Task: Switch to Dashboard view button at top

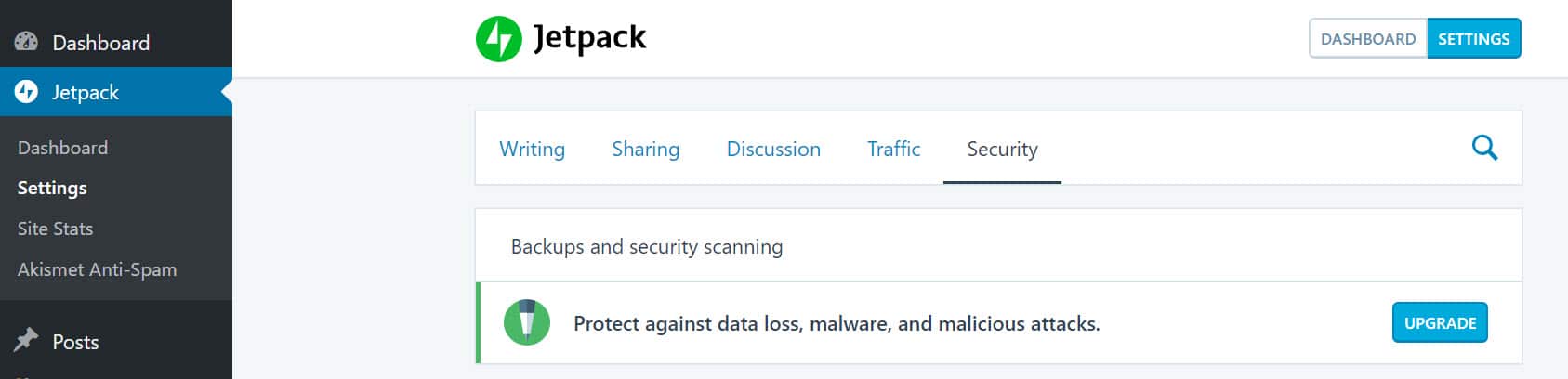Action: coord(1368,39)
